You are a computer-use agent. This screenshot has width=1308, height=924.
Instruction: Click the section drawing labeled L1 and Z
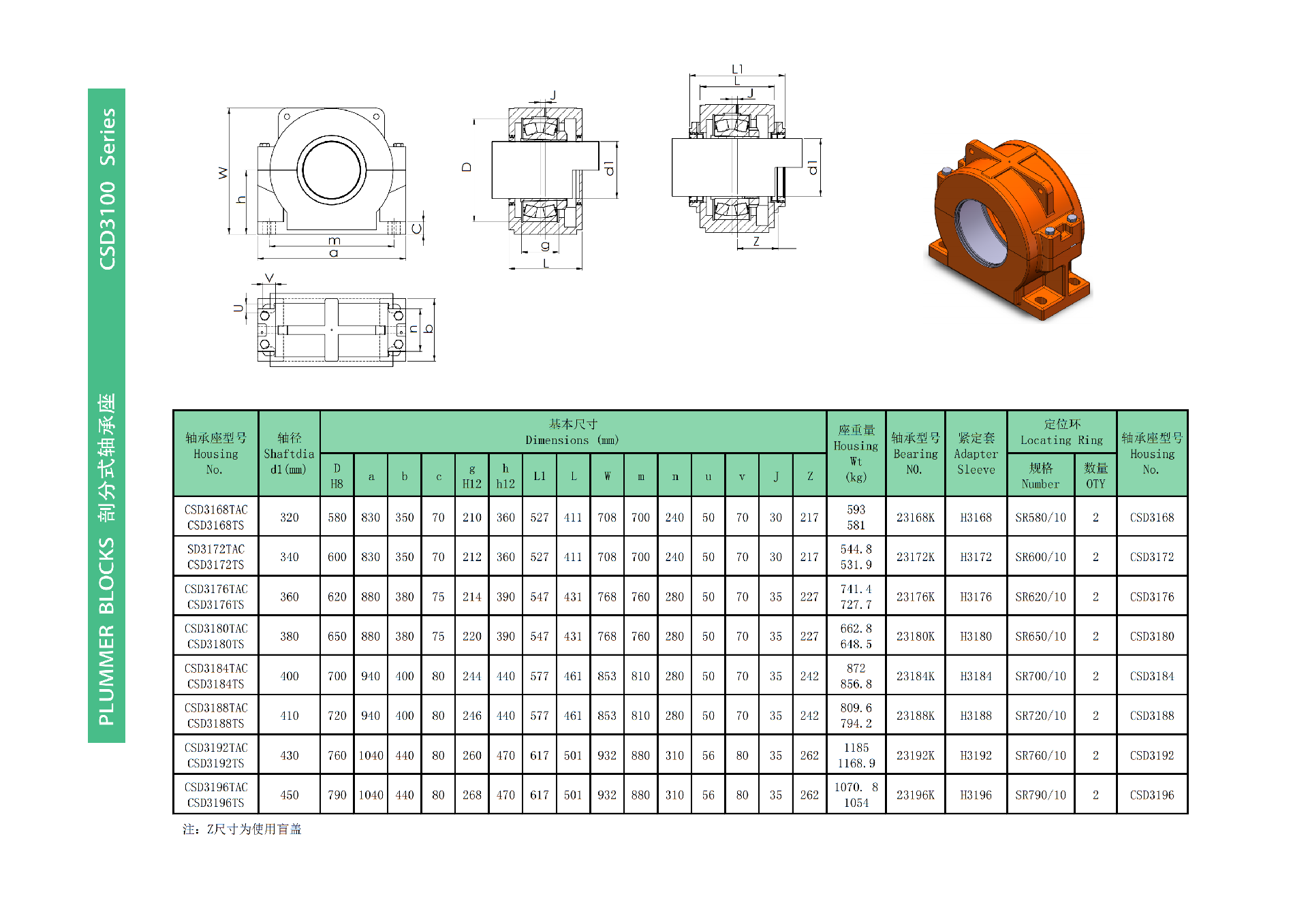coord(746,158)
